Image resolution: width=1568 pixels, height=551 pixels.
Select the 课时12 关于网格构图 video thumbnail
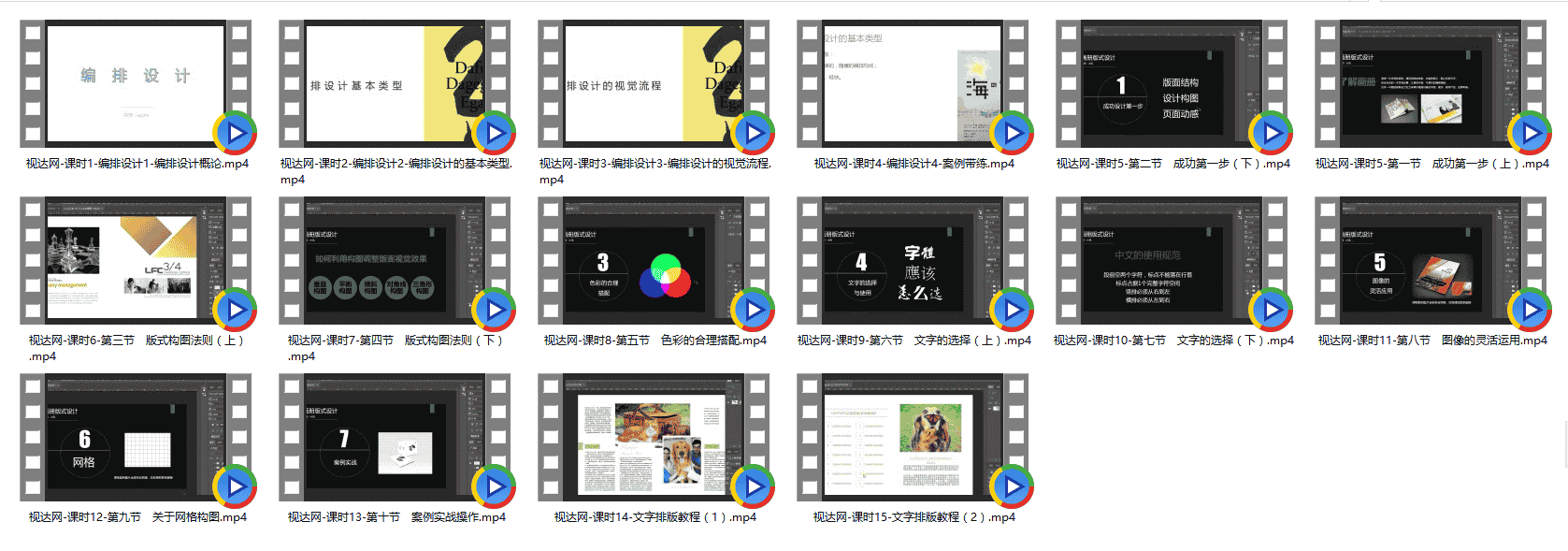(137, 437)
